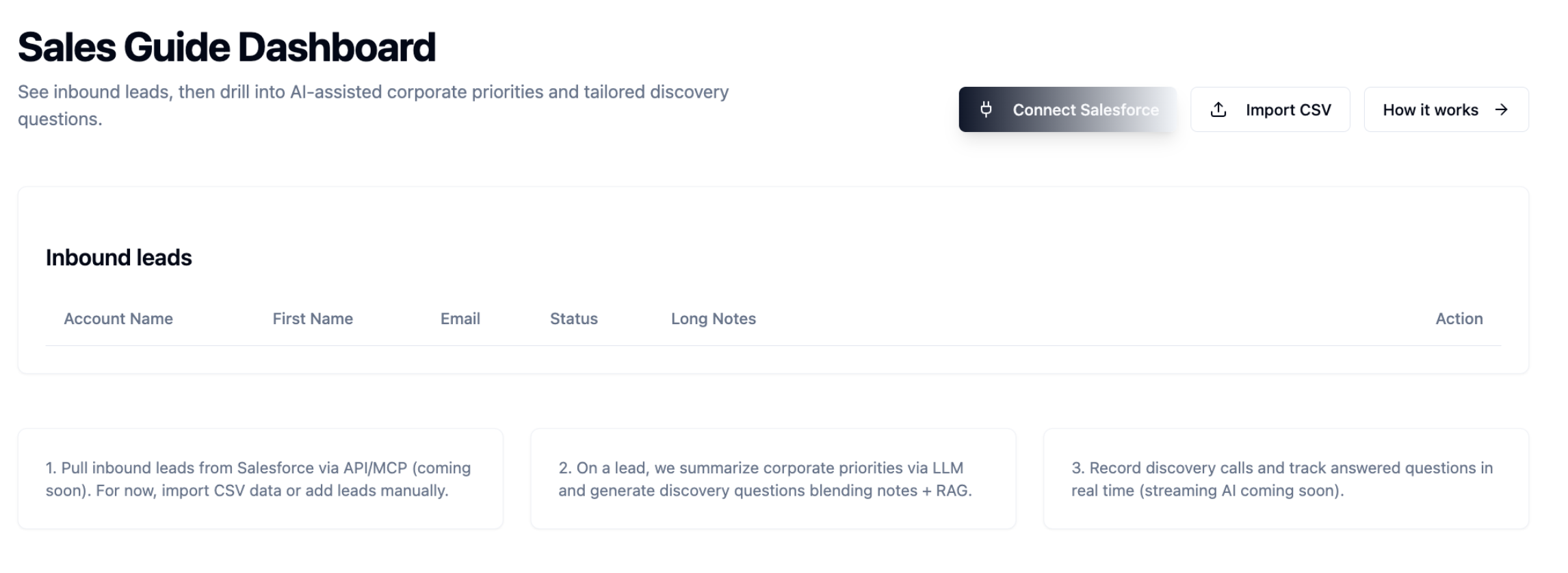Screen dimensions: 1568x573
Task: Click the Action column header
Action: [1459, 319]
